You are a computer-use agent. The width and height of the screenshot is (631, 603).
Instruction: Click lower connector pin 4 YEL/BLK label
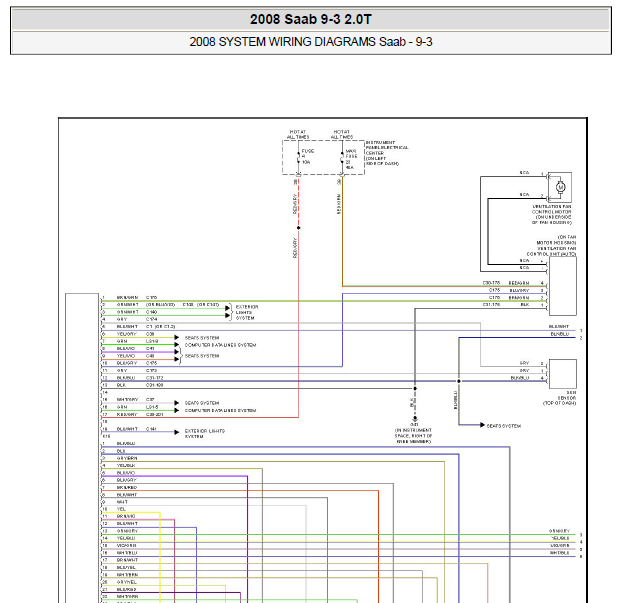[126, 465]
